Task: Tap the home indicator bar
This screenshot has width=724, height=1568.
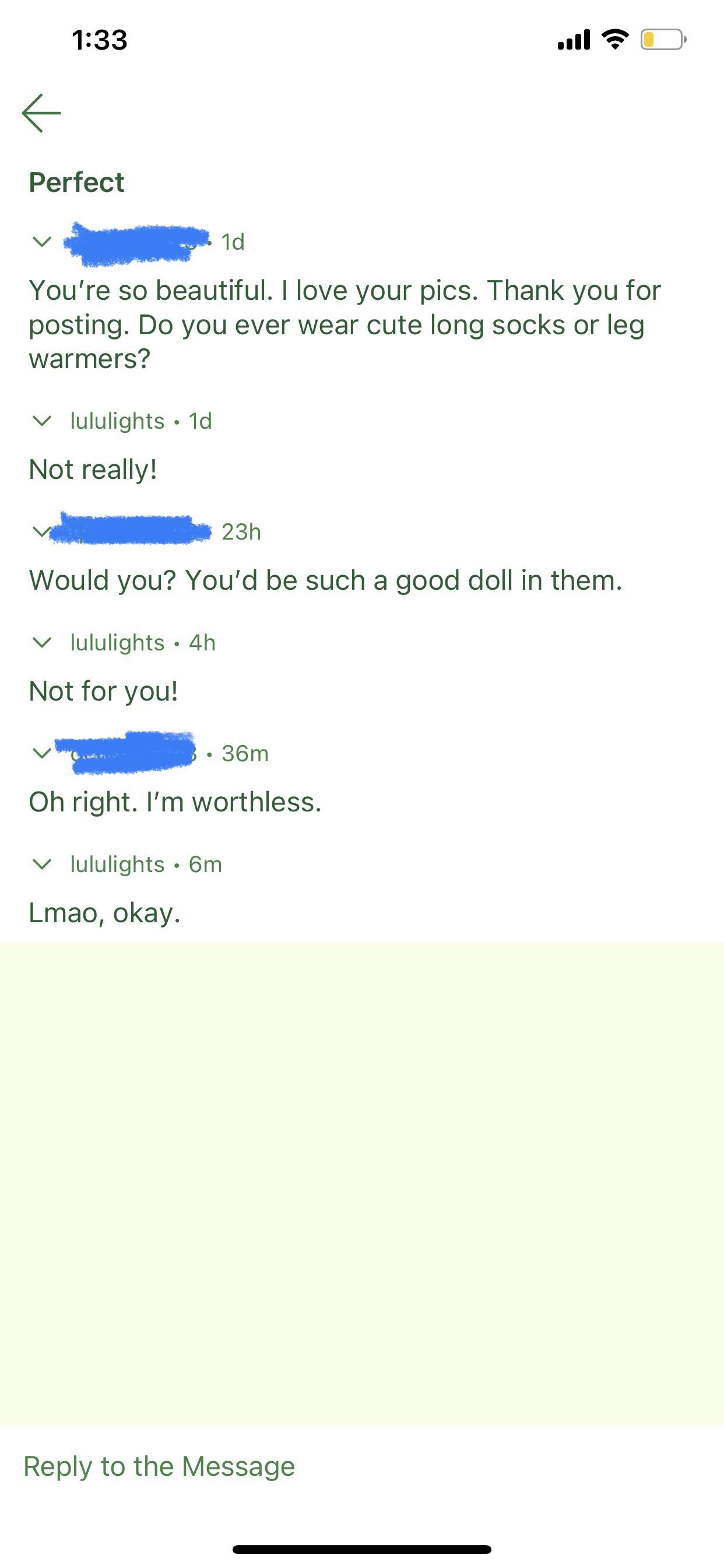Action: pos(362,1549)
